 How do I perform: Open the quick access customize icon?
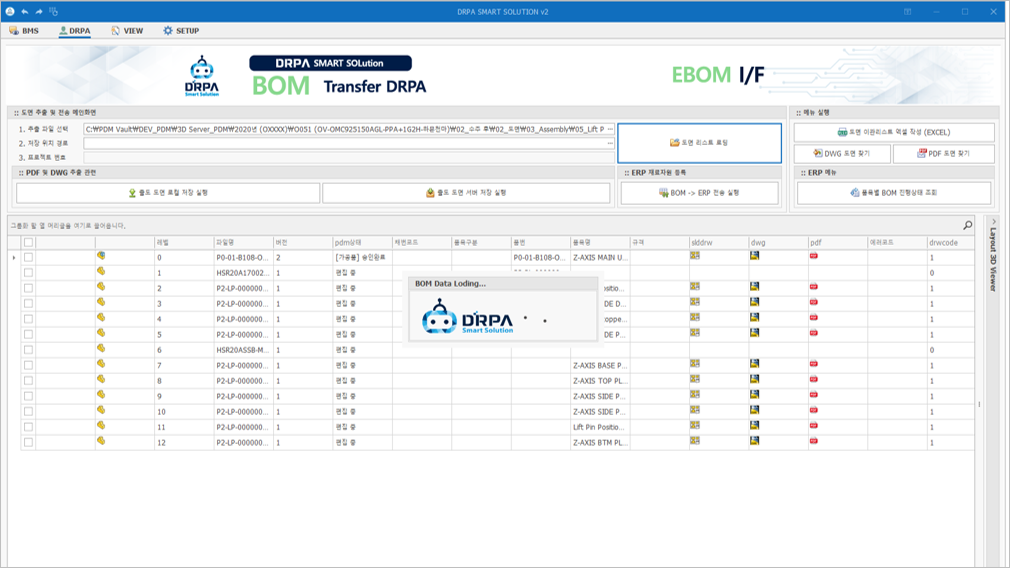53,12
